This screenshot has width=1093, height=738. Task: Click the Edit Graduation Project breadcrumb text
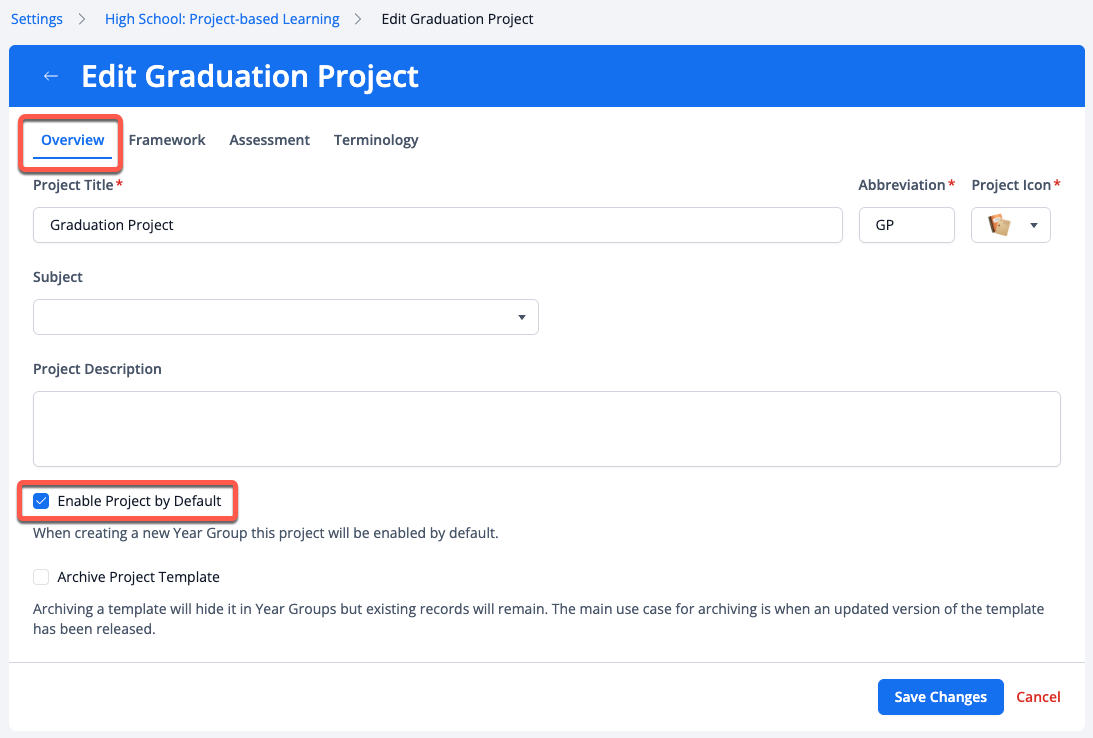coord(457,19)
